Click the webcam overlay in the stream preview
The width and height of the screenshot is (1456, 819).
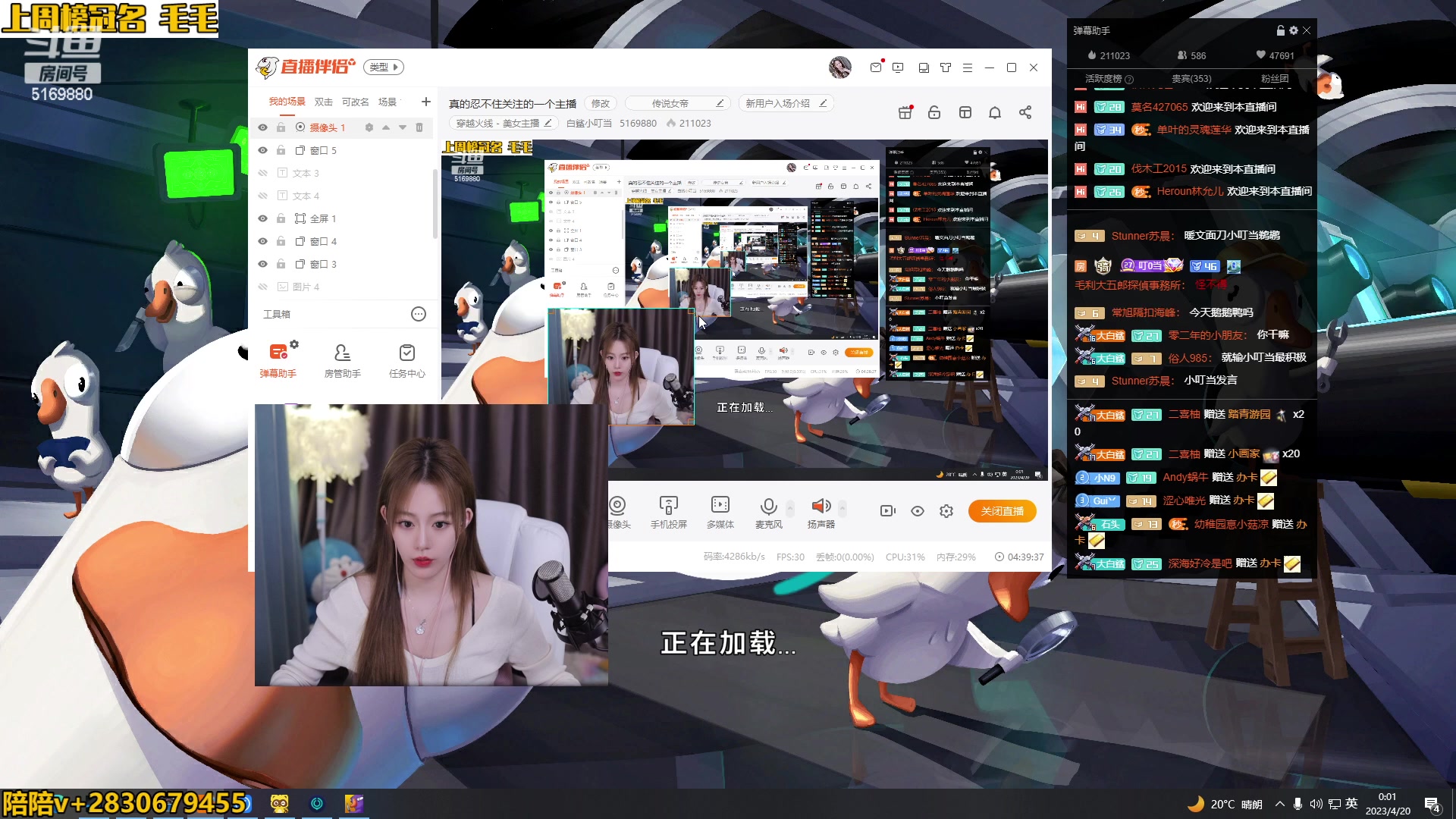click(x=620, y=367)
